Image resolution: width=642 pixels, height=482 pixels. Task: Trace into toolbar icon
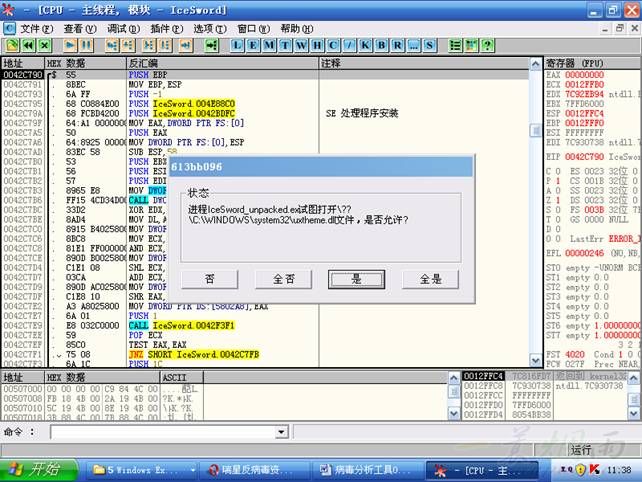149,45
